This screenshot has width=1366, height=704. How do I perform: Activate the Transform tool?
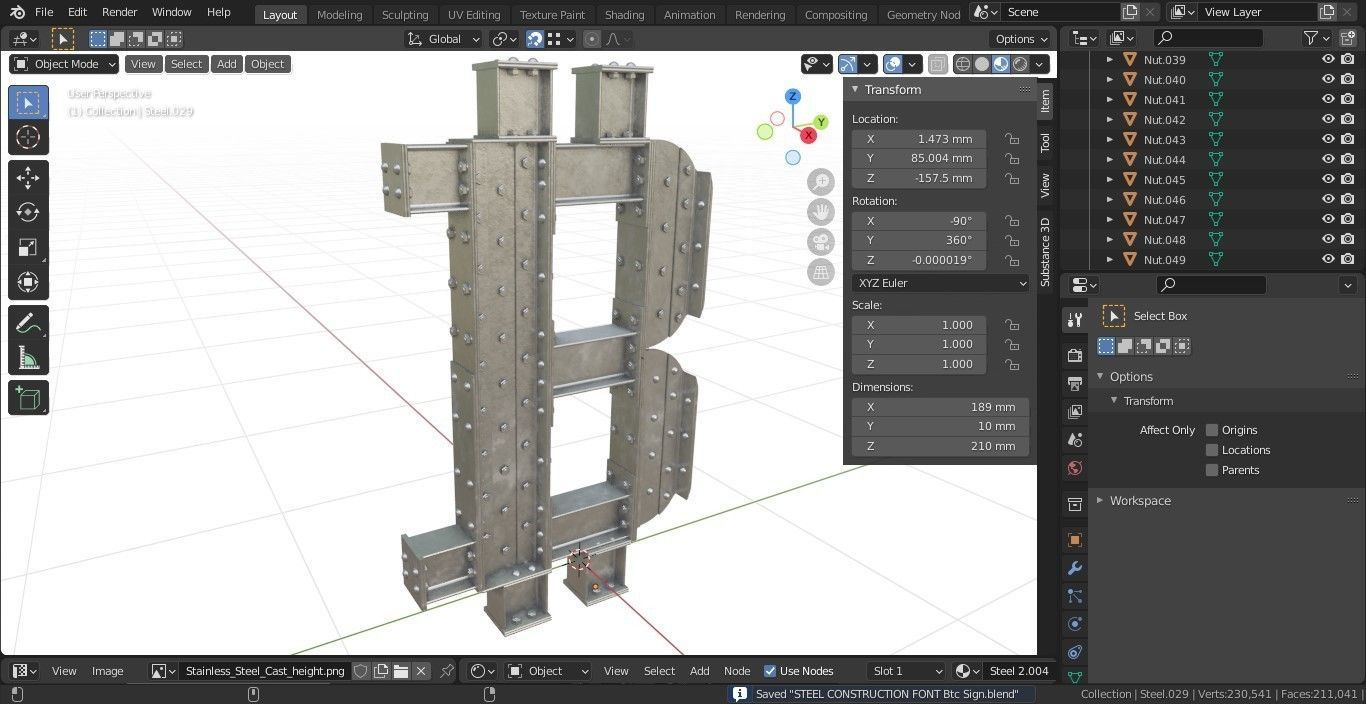click(28, 282)
